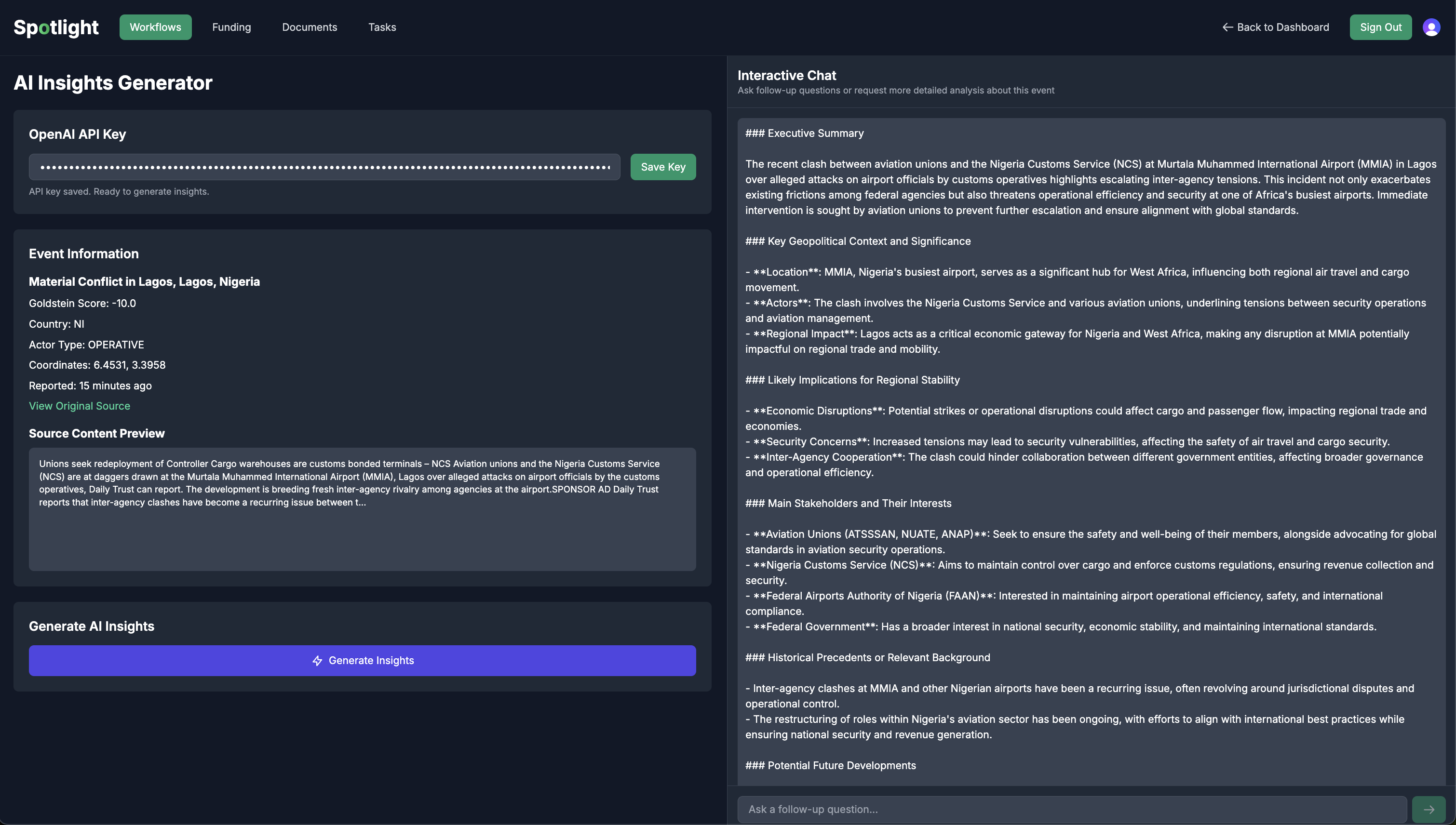1456x825 pixels.
Task: Click the lightning bolt icon in Generate Insights
Action: point(317,661)
